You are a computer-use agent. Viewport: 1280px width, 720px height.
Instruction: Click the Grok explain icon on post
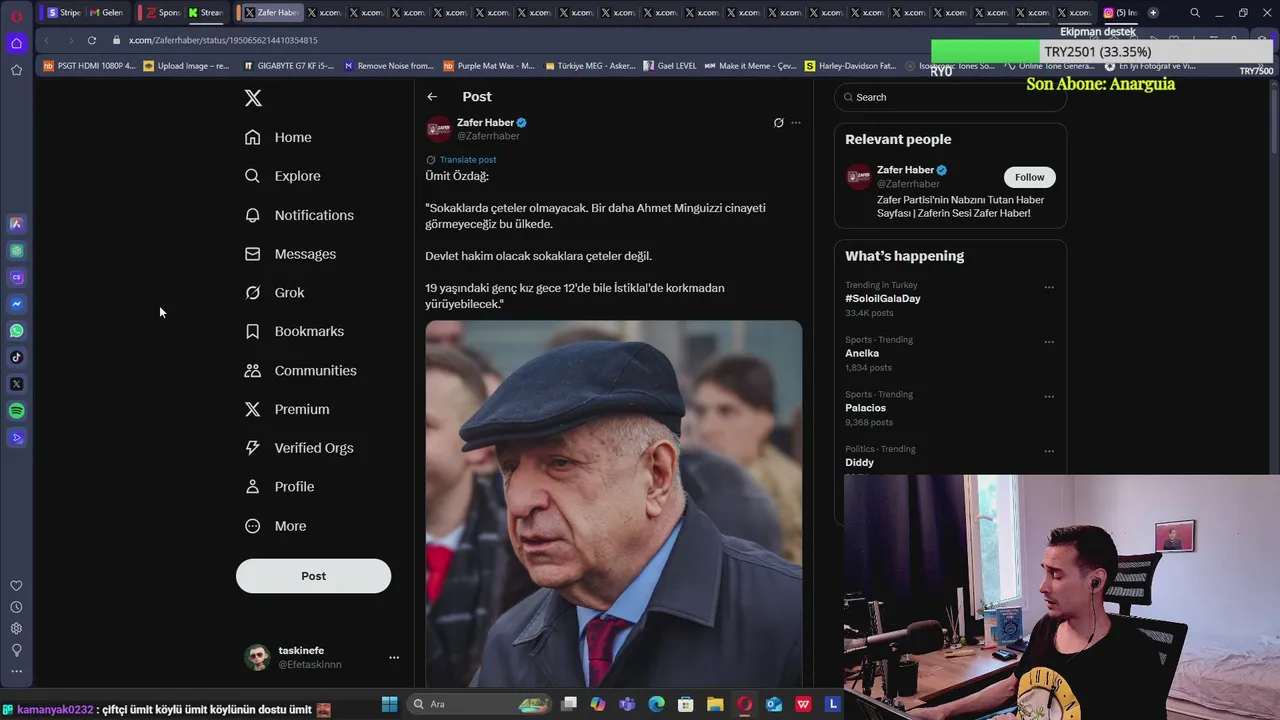coord(778,123)
